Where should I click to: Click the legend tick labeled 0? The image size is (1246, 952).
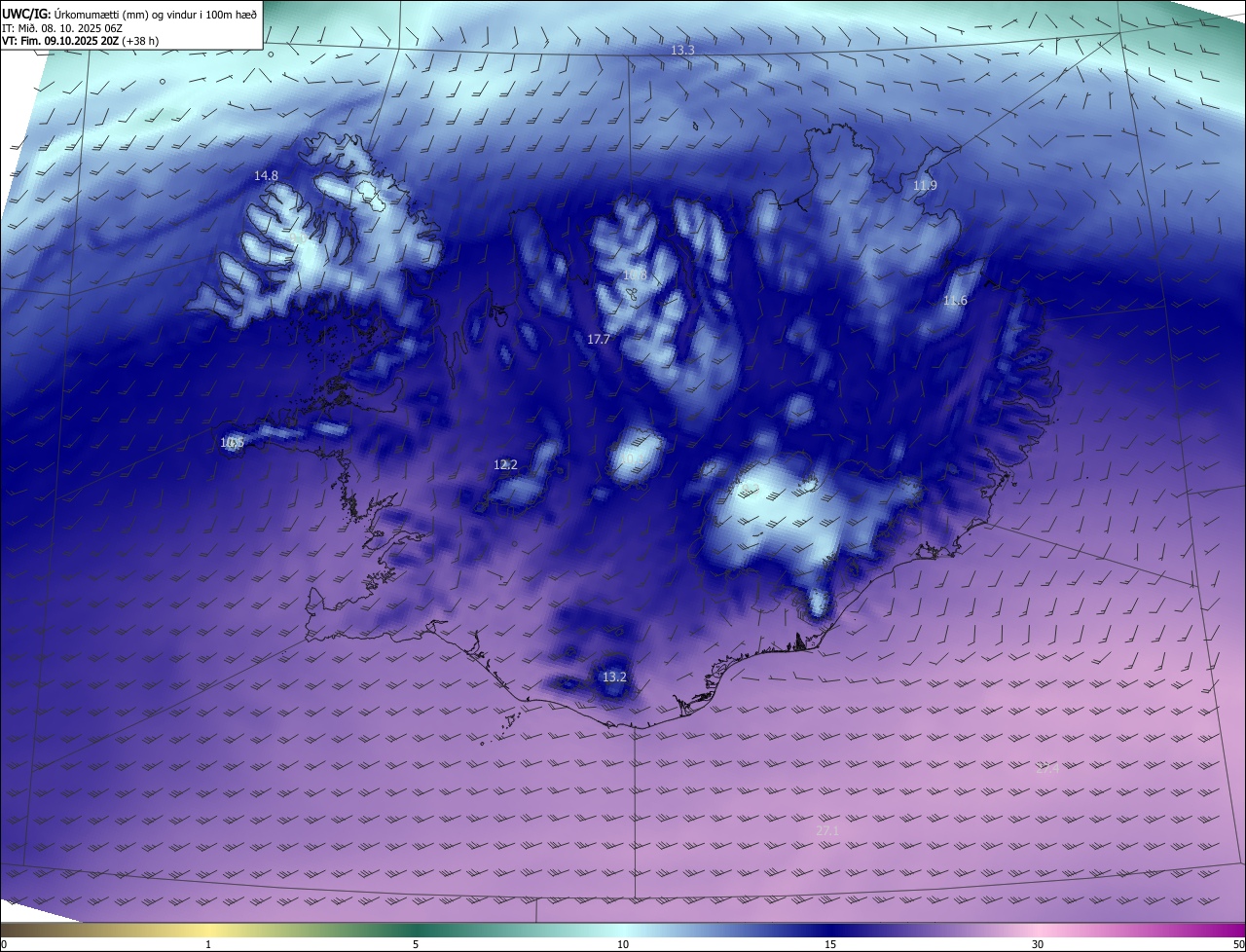pos(4,944)
